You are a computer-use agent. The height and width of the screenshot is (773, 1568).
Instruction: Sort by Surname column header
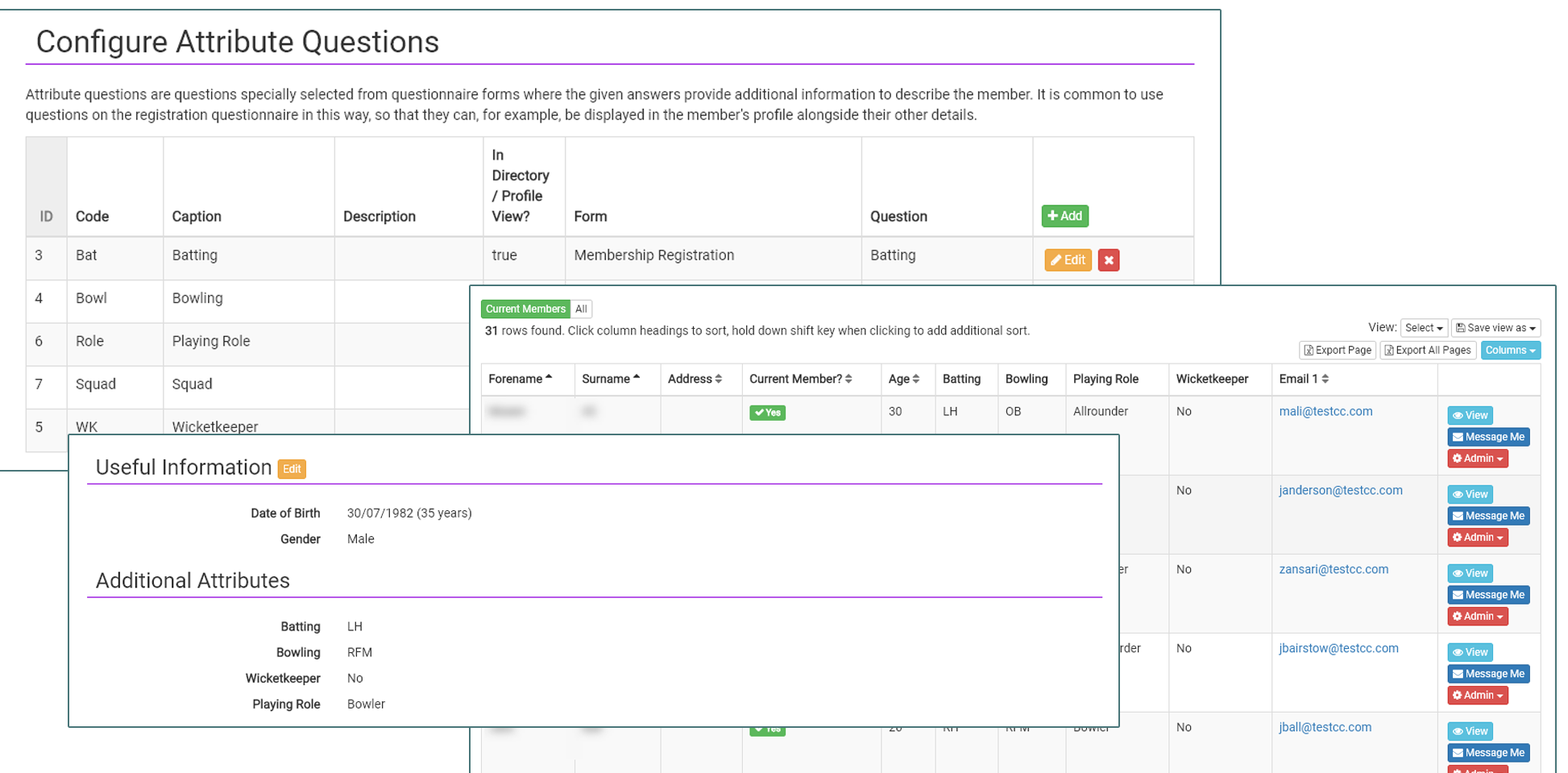611,379
